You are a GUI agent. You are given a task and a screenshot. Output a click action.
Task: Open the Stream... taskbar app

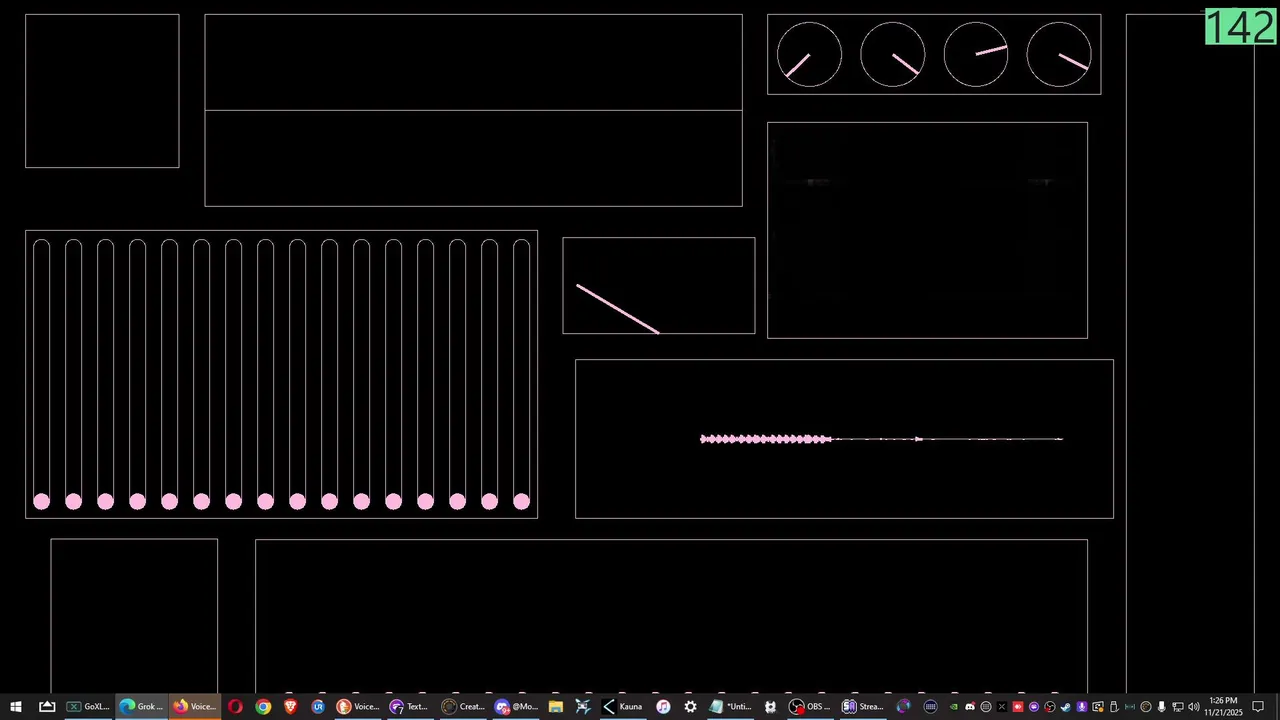pos(863,706)
